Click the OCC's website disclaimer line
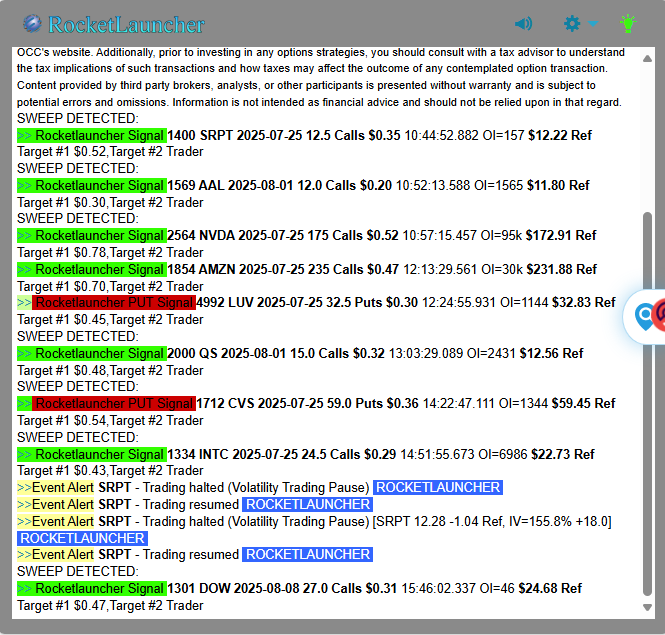Viewport: 665px width, 635px height. [x=321, y=52]
